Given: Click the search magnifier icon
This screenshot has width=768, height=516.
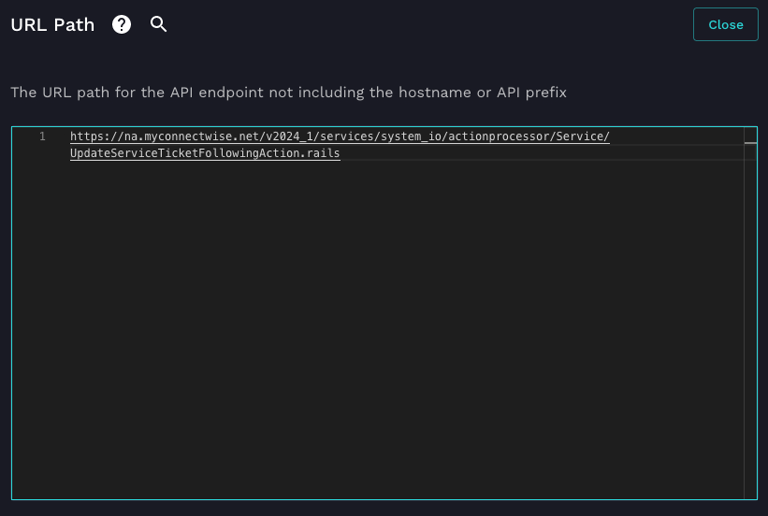Looking at the screenshot, I should point(158,24).
